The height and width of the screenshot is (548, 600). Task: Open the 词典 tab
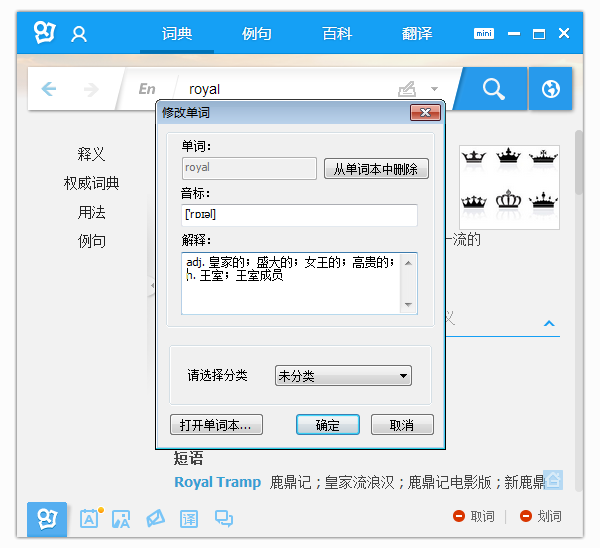click(x=177, y=34)
